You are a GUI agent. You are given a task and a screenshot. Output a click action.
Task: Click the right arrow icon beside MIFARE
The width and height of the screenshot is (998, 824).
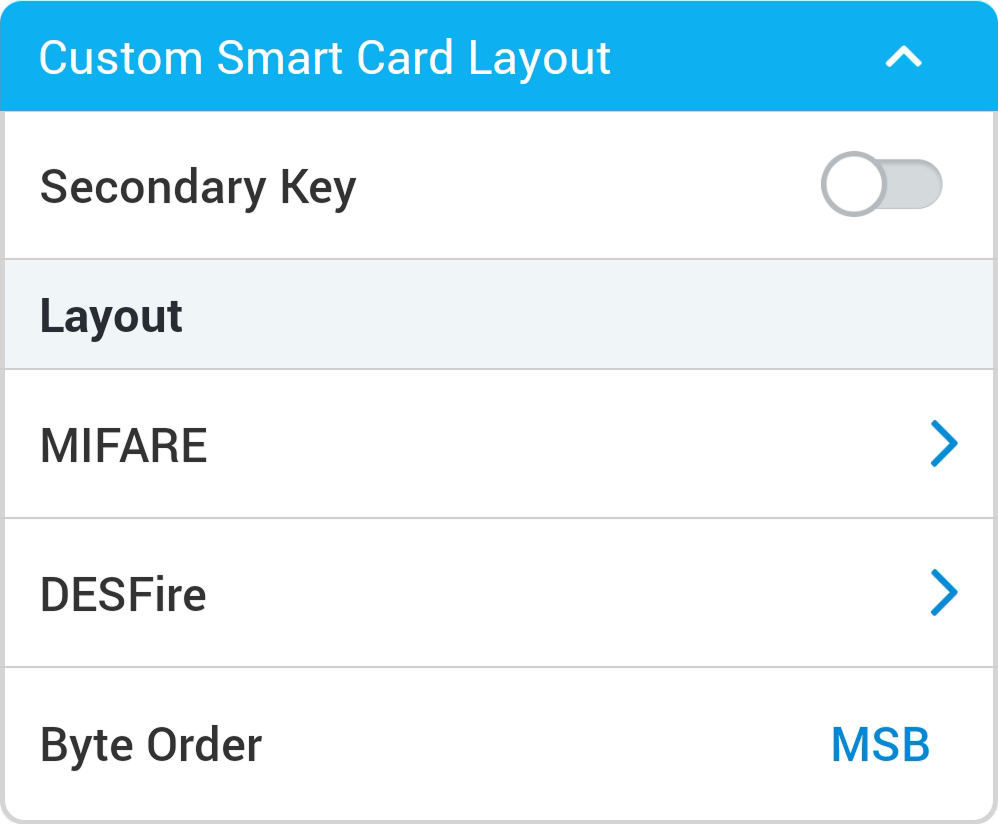(x=943, y=444)
